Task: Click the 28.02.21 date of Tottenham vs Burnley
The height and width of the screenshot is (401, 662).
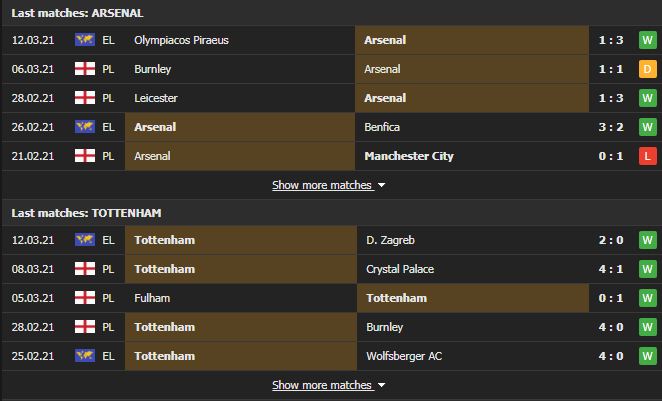Action: (x=33, y=327)
